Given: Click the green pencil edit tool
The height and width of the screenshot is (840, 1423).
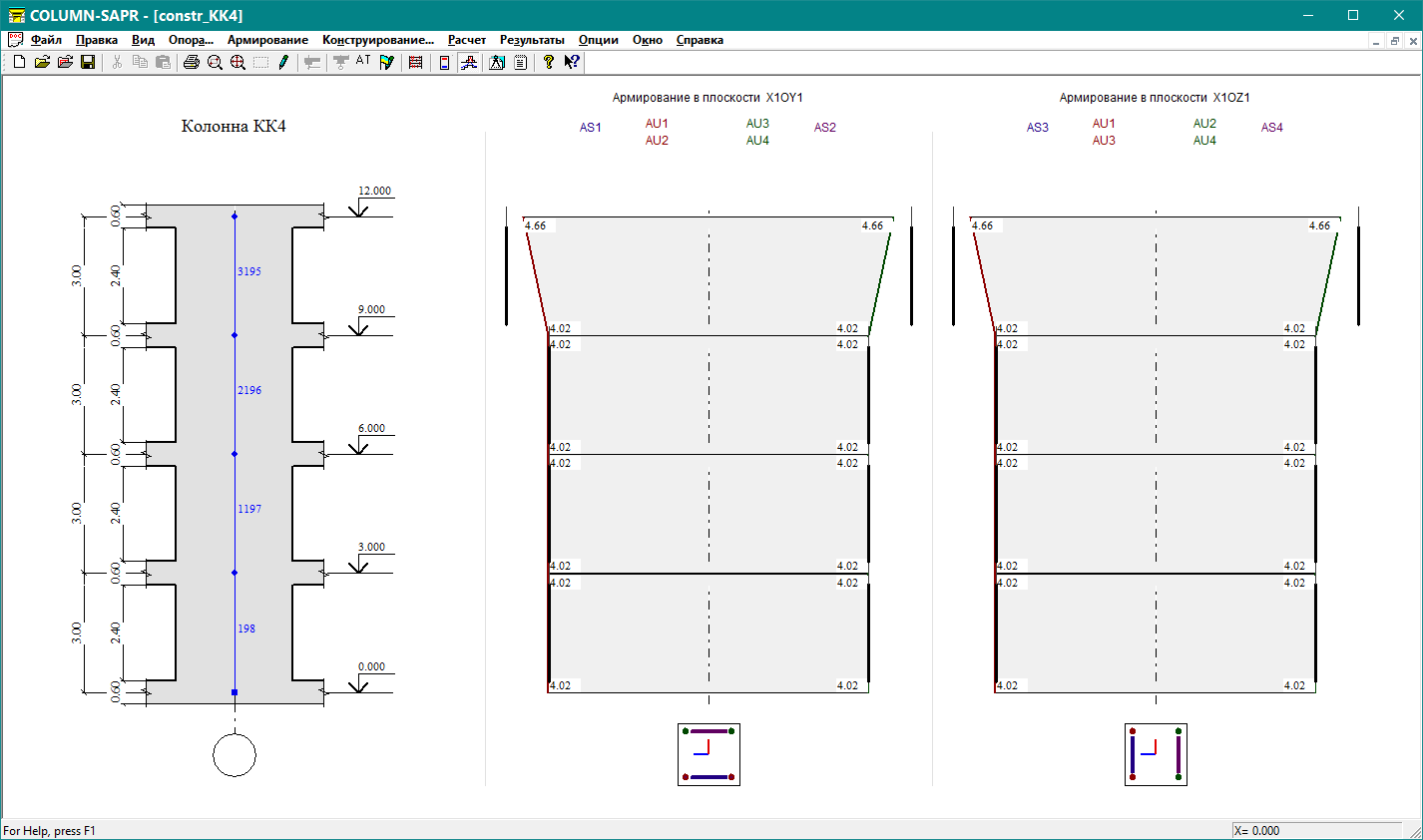Looking at the screenshot, I should point(283,62).
